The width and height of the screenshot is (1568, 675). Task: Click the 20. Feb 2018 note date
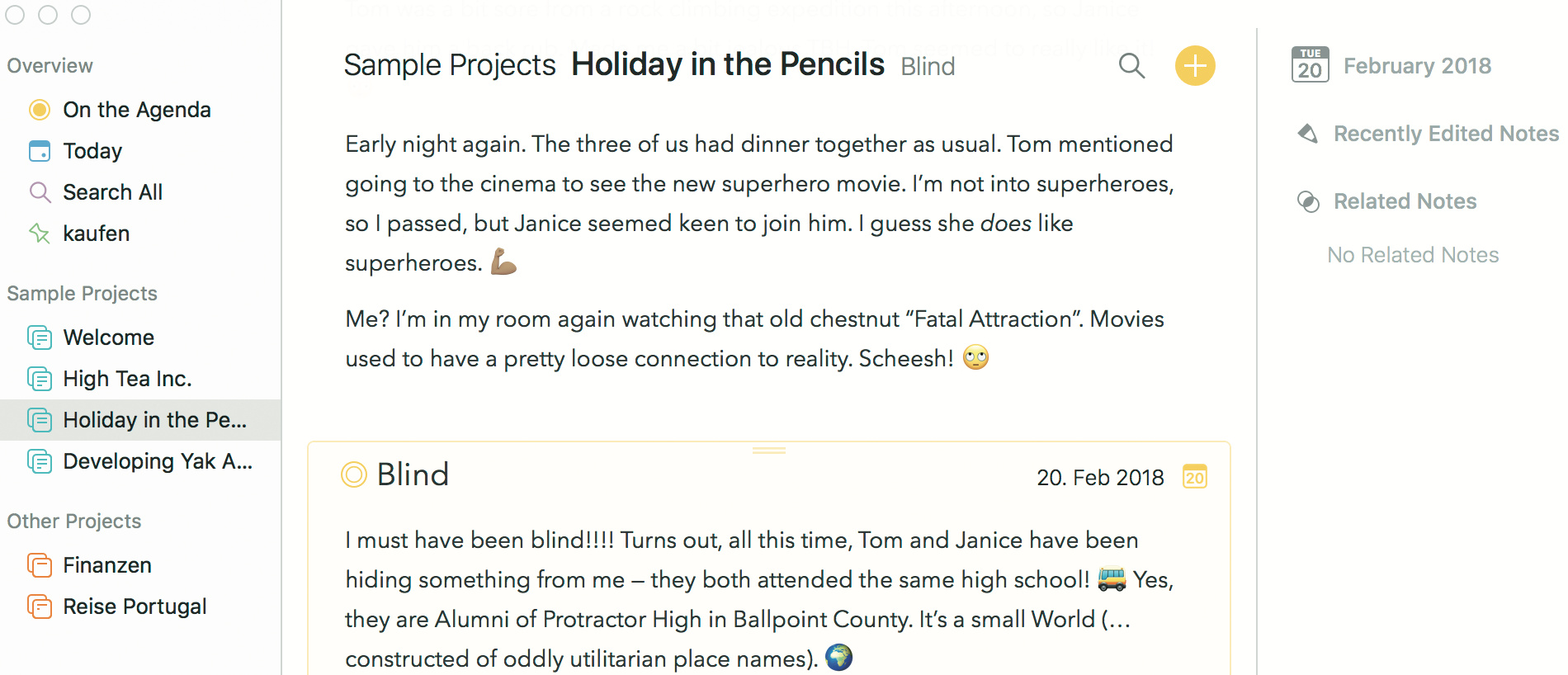[1100, 478]
